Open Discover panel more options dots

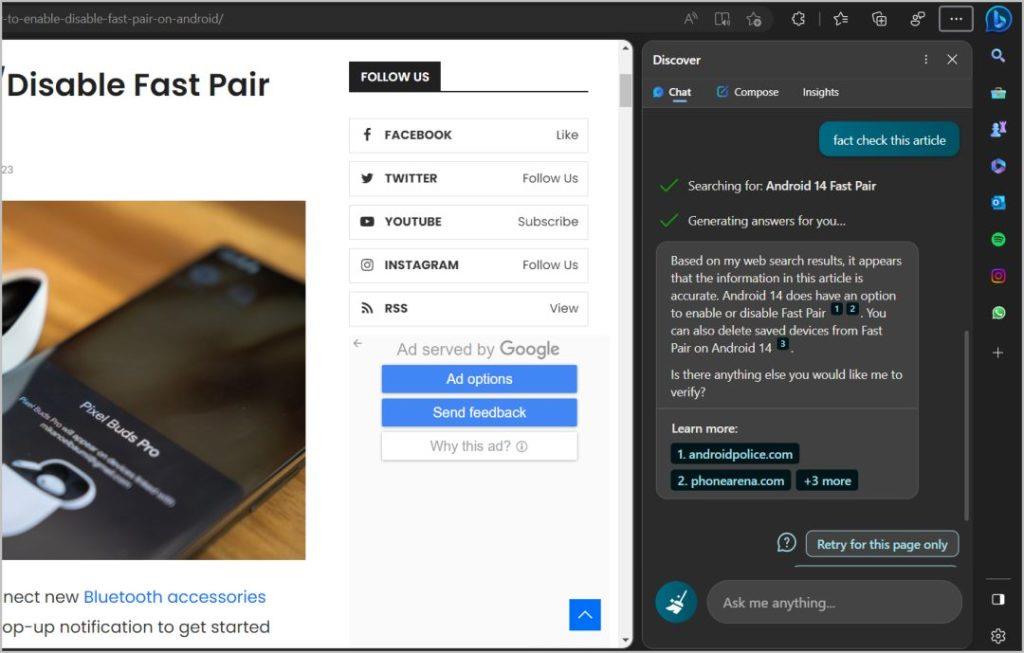pos(925,59)
